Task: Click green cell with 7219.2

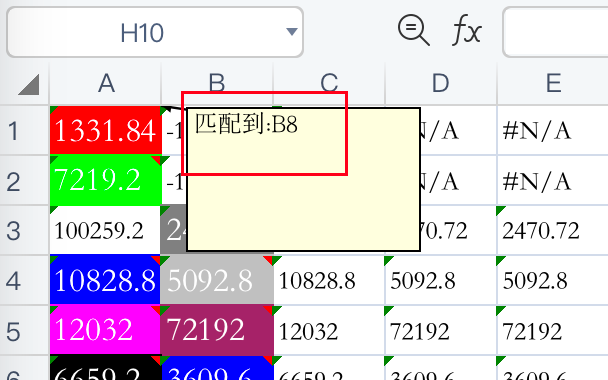Action: [x=105, y=181]
